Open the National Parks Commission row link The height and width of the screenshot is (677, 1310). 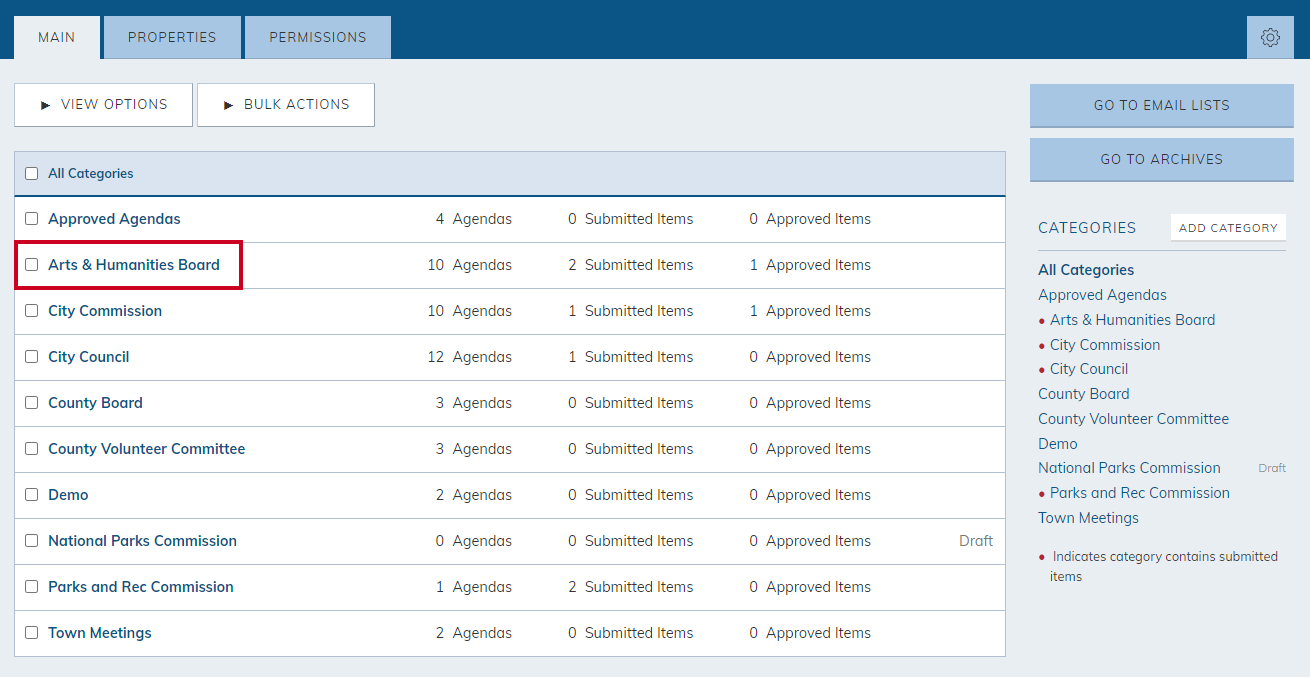(x=142, y=541)
